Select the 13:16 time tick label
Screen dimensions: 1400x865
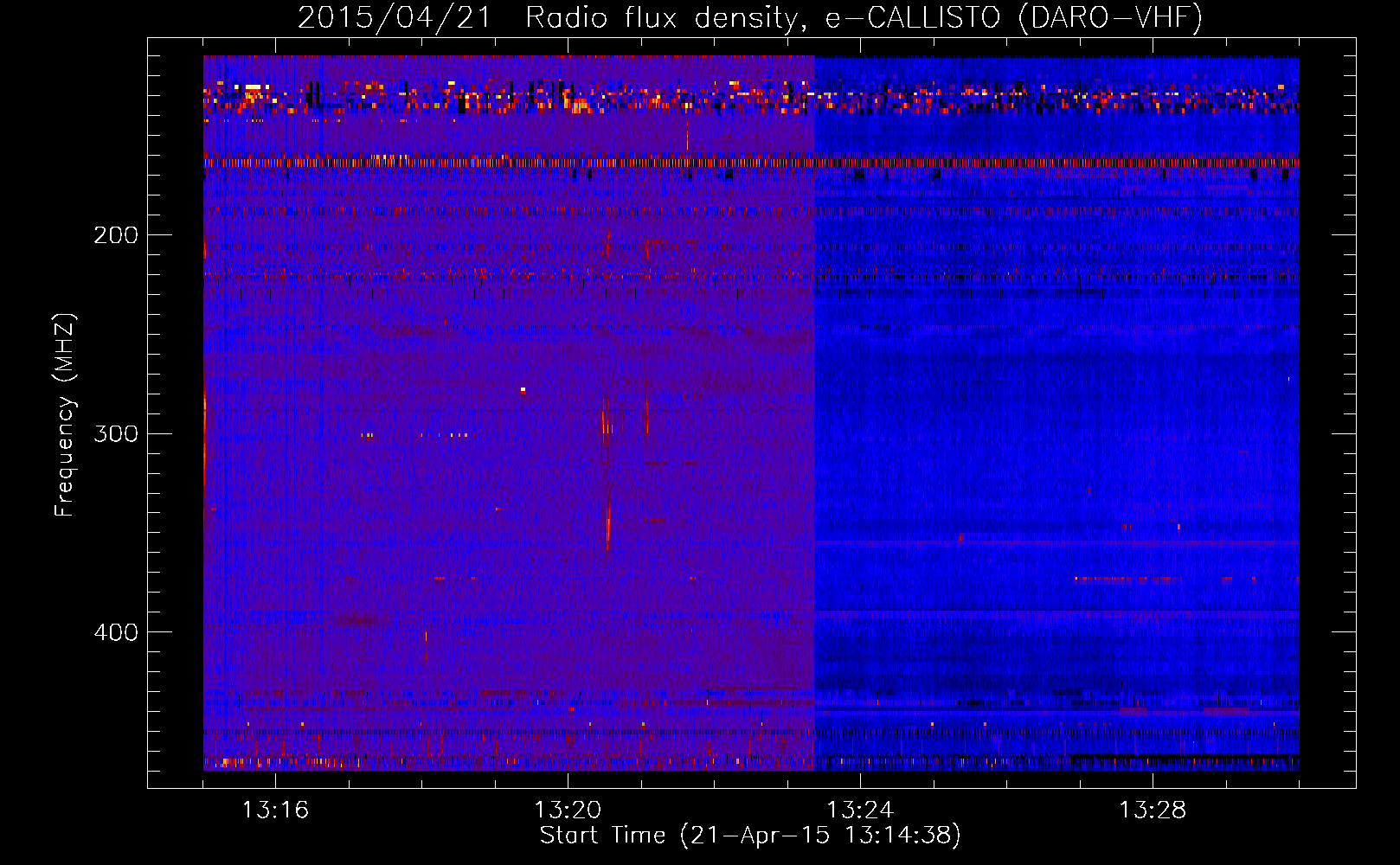tap(275, 810)
